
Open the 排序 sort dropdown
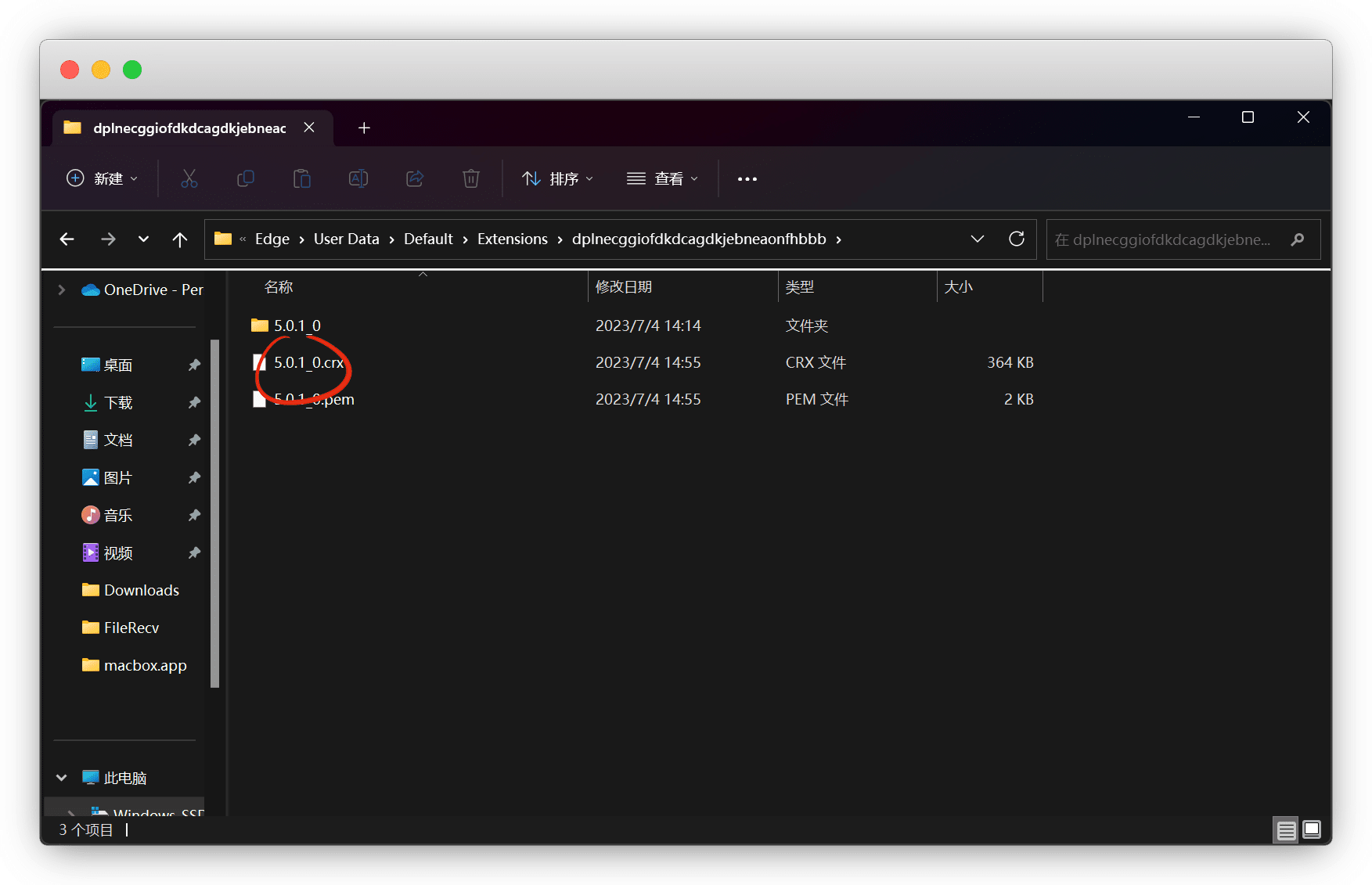[557, 178]
